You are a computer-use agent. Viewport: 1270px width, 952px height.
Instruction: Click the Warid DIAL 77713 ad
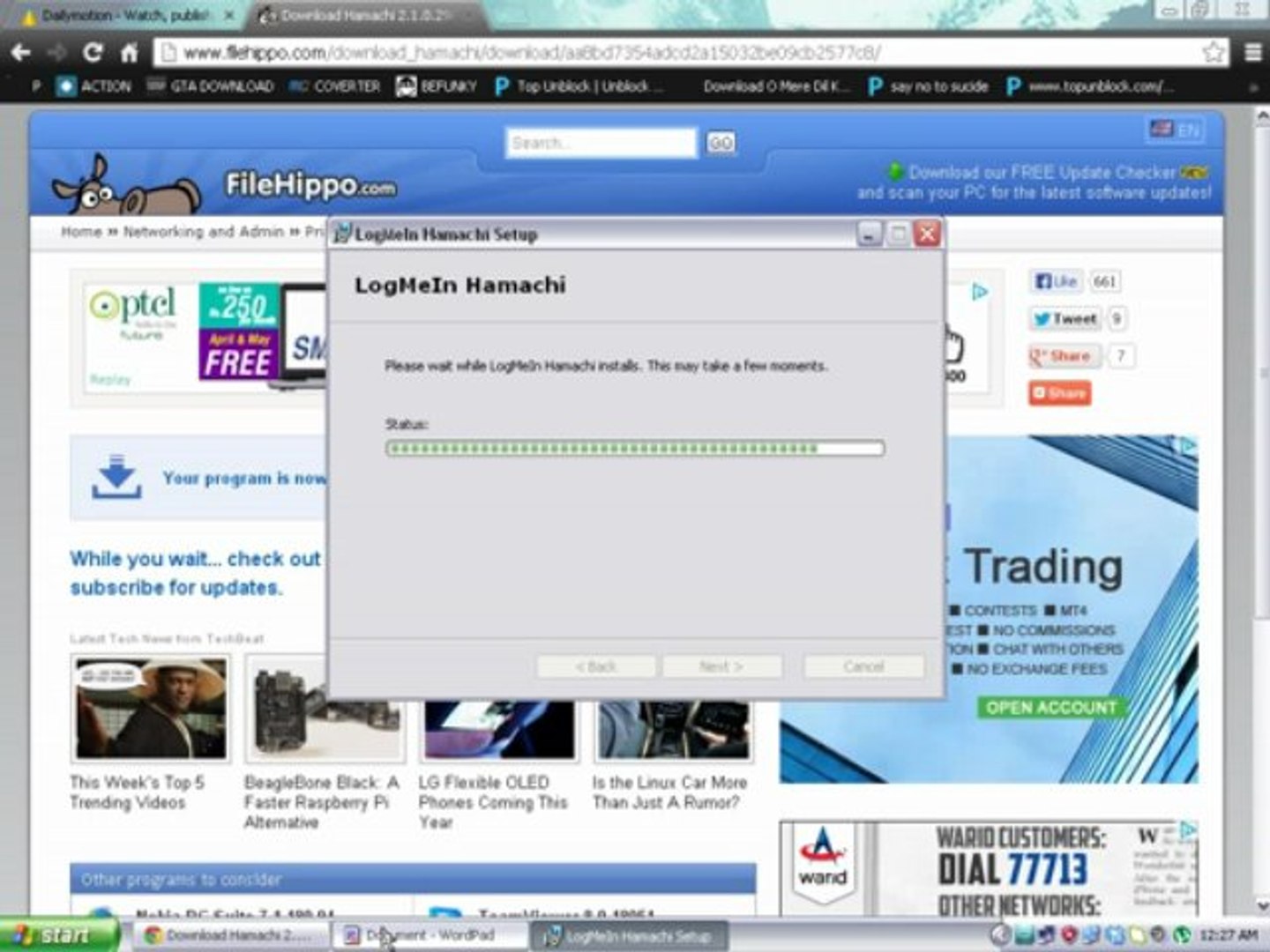989,869
